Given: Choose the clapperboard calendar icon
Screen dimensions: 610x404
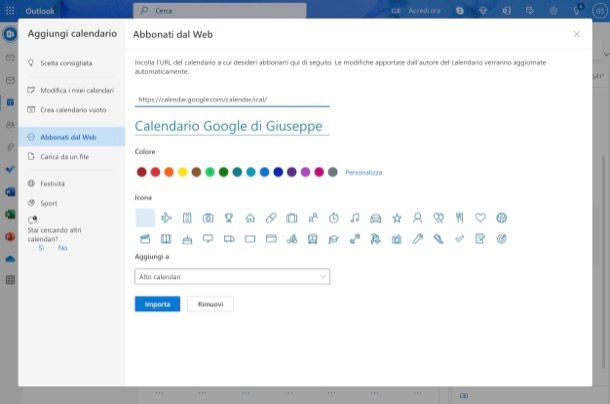Looking at the screenshot, I should click(x=145, y=239).
